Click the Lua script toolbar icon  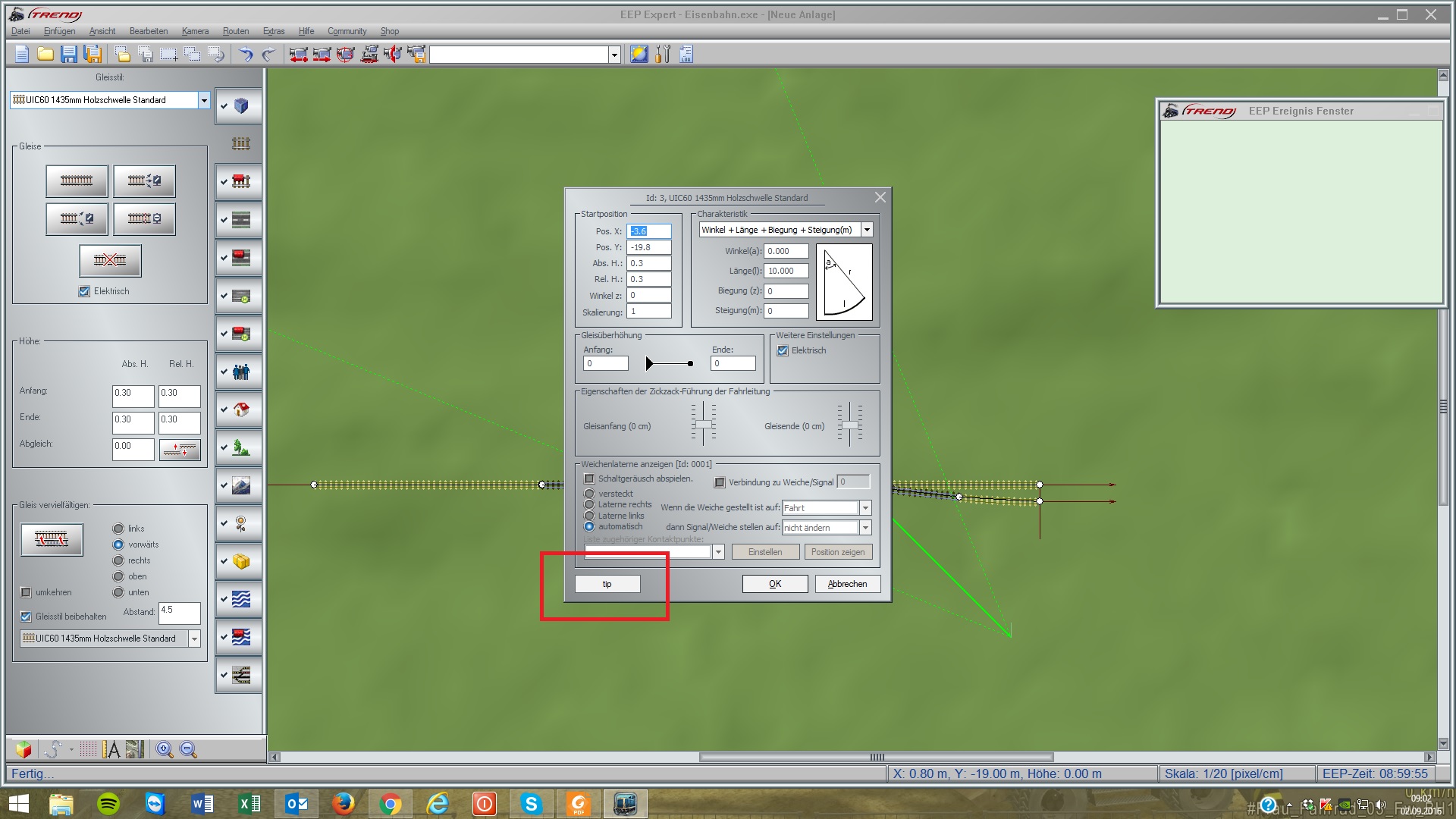click(x=686, y=54)
